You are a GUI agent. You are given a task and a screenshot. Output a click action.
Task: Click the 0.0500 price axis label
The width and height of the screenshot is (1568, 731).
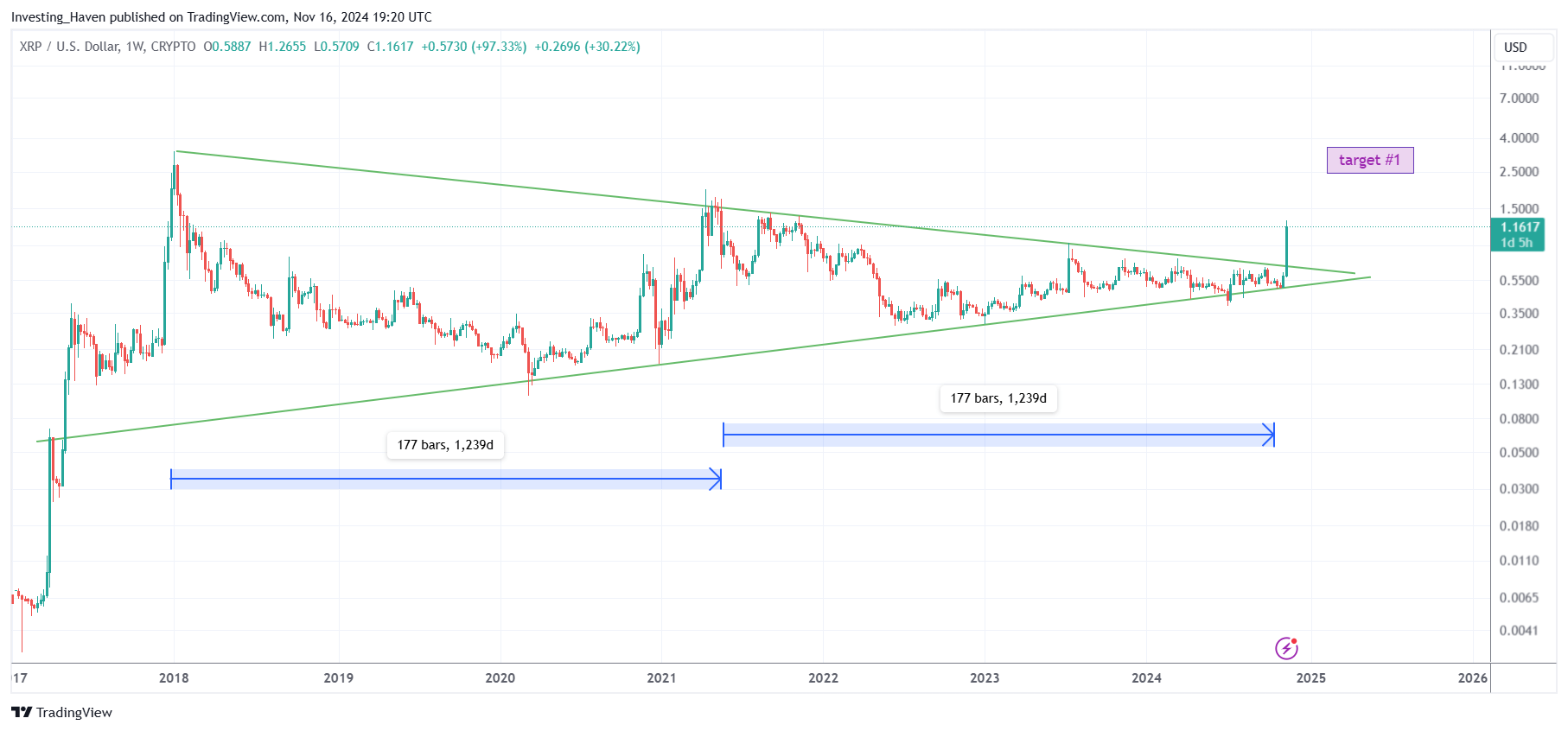coord(1520,453)
